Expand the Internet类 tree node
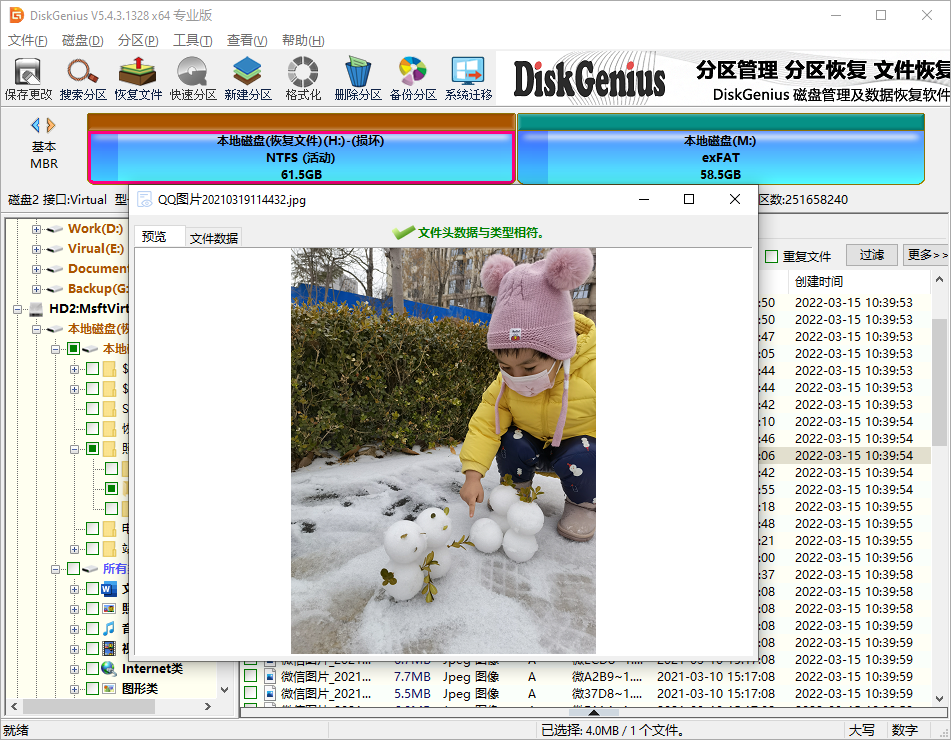The width and height of the screenshot is (951, 740). (74, 670)
